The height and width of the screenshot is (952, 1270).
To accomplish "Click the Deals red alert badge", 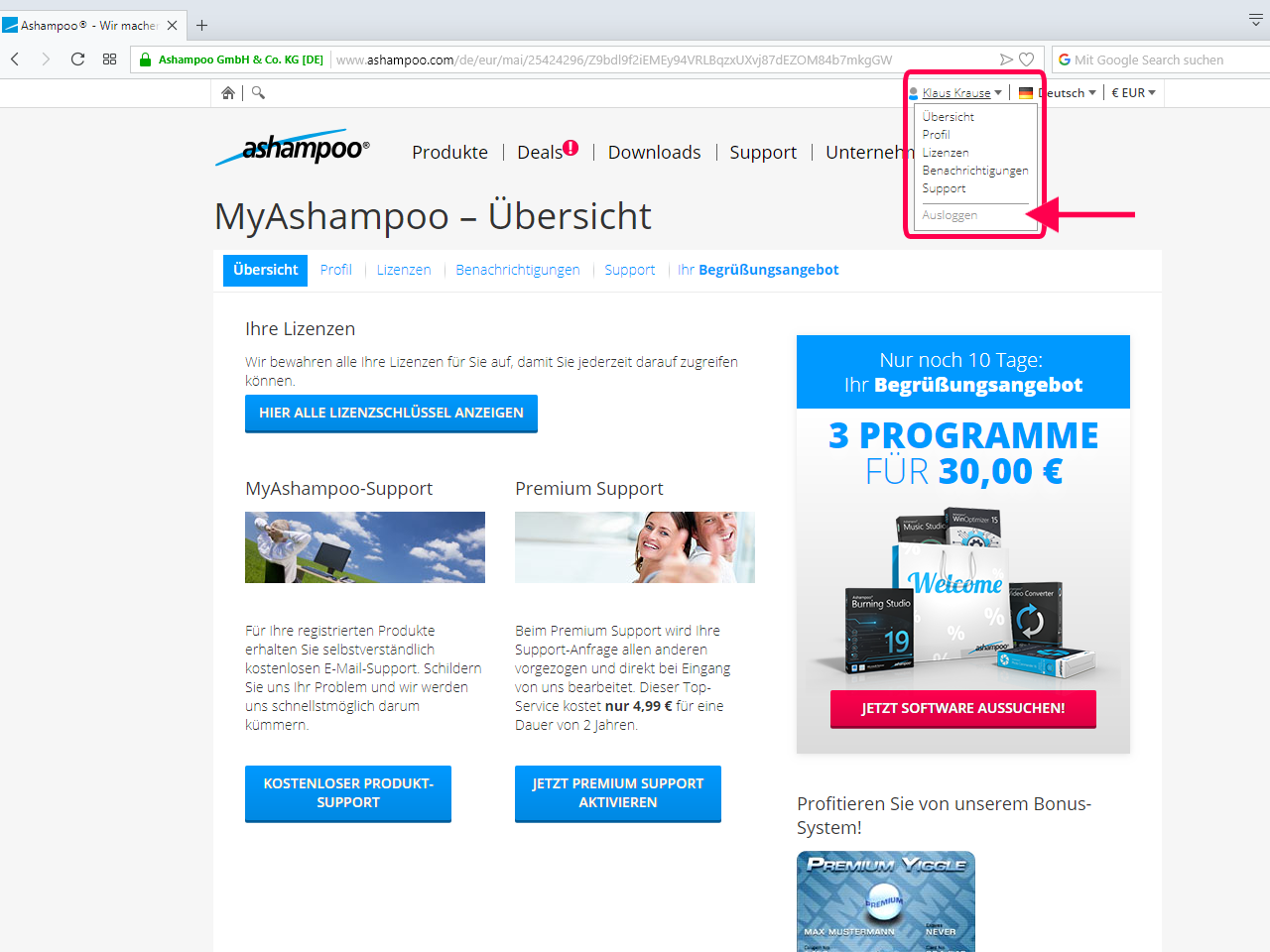I will click(x=571, y=148).
